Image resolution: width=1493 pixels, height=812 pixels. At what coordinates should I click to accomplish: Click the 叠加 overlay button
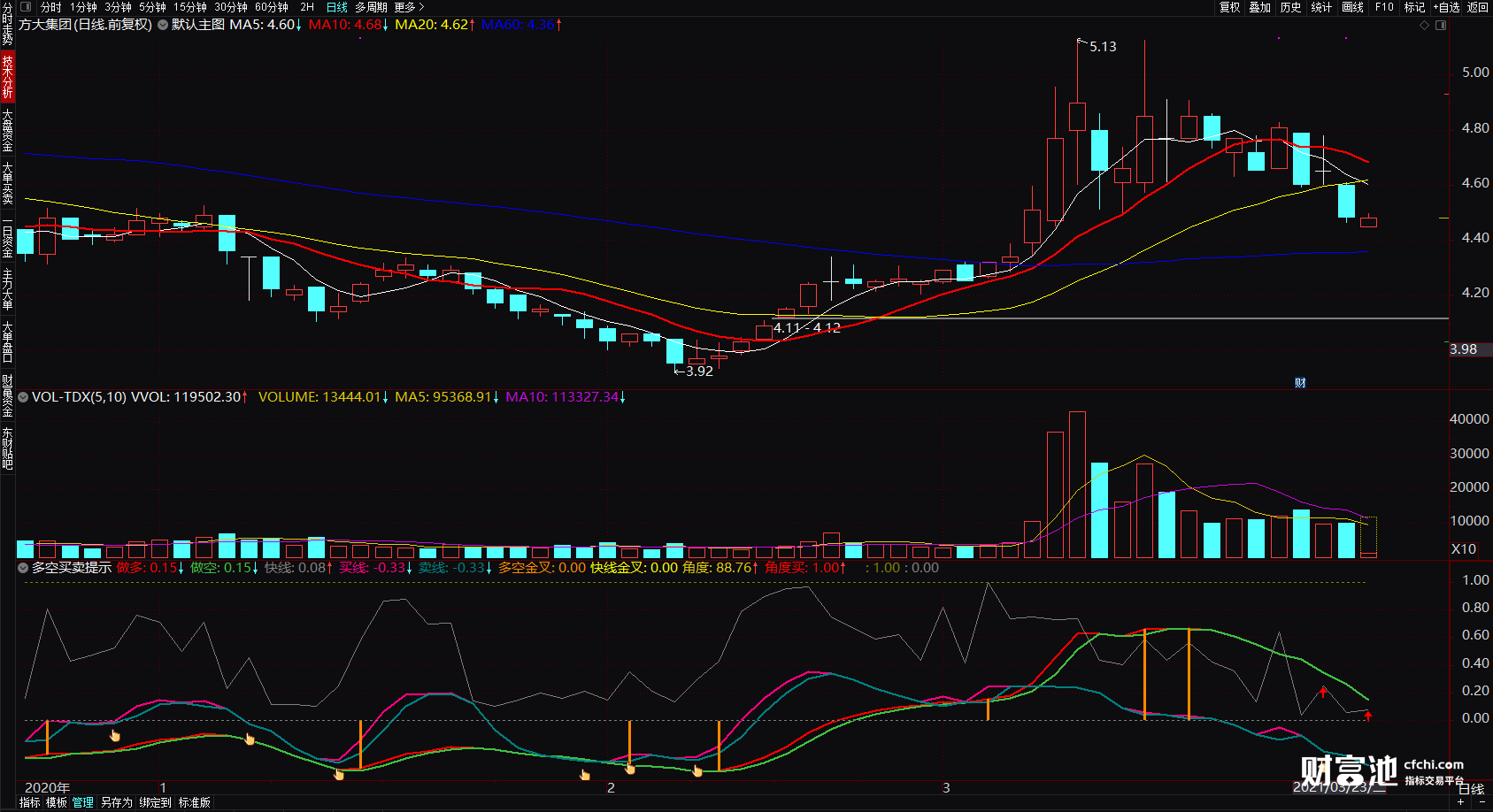coord(1260,7)
